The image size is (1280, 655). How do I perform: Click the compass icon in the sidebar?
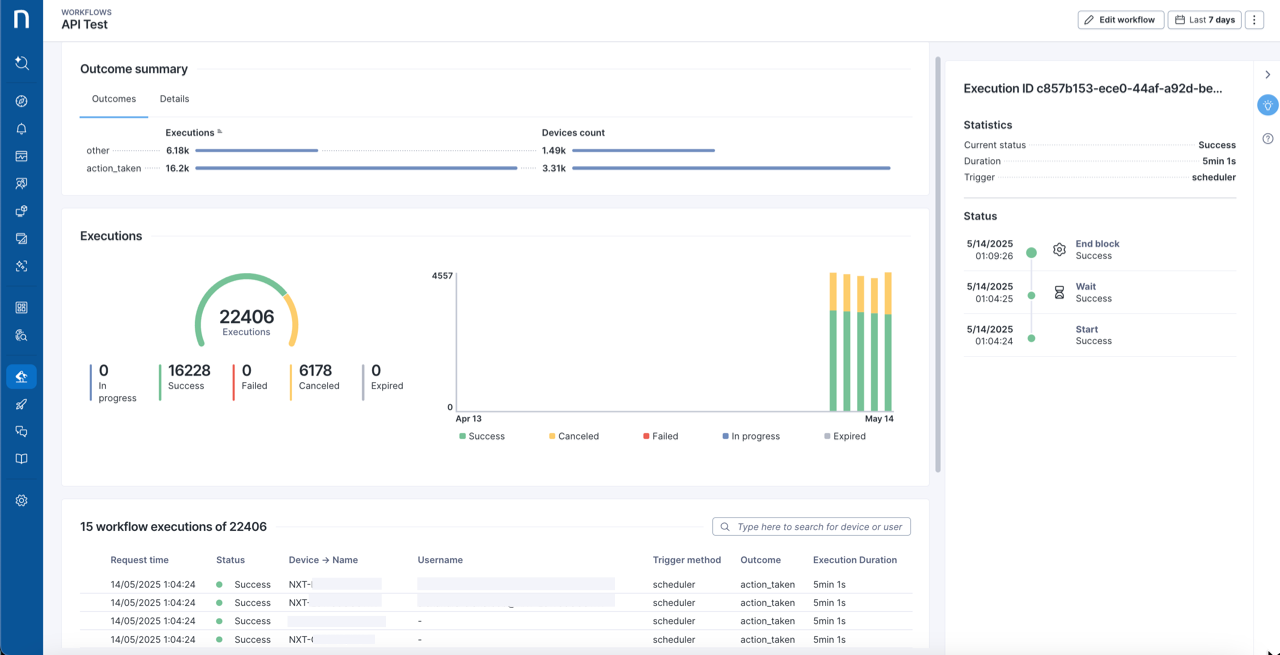(21, 101)
